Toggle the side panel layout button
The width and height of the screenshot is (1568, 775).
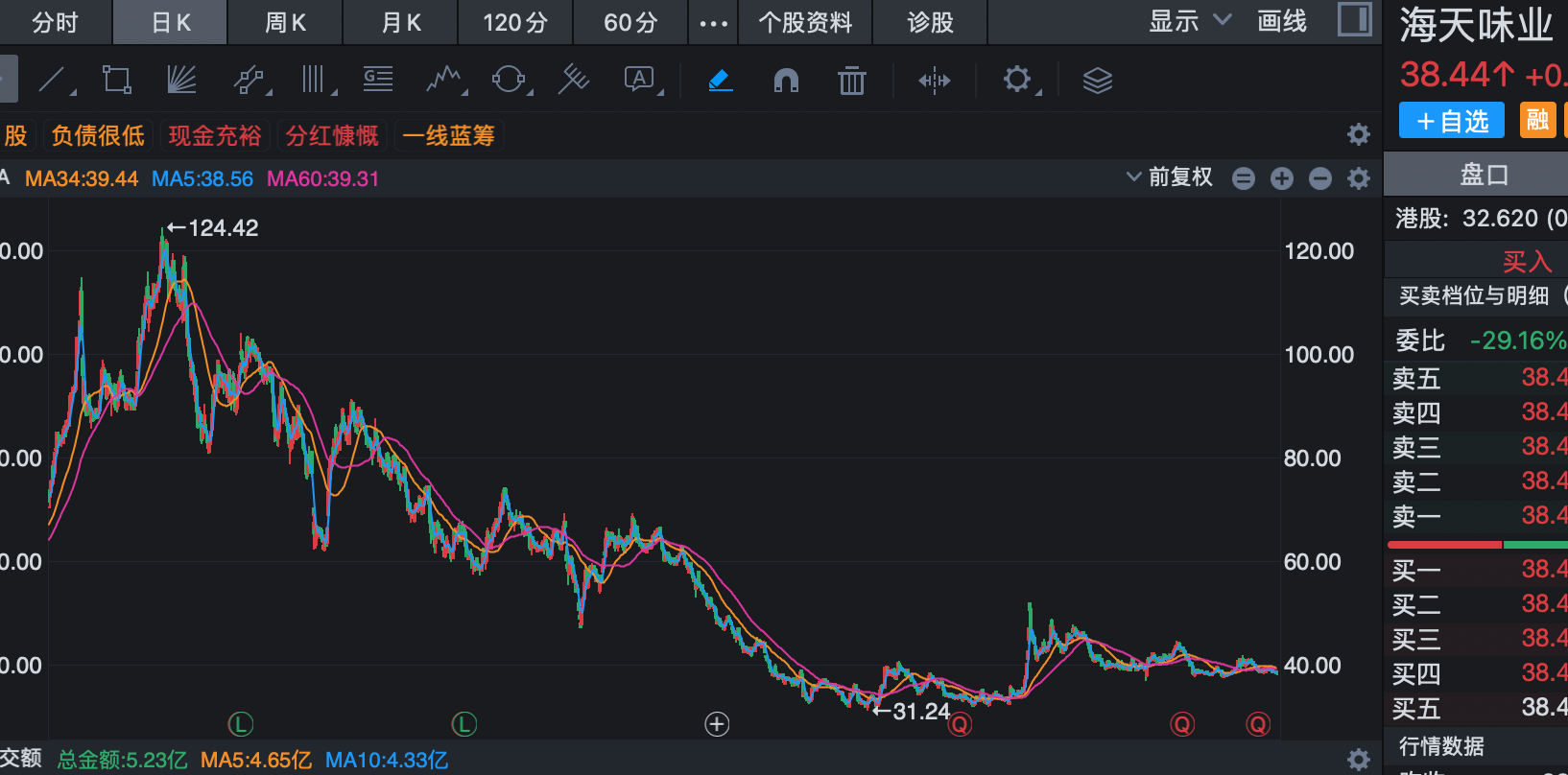click(x=1354, y=20)
